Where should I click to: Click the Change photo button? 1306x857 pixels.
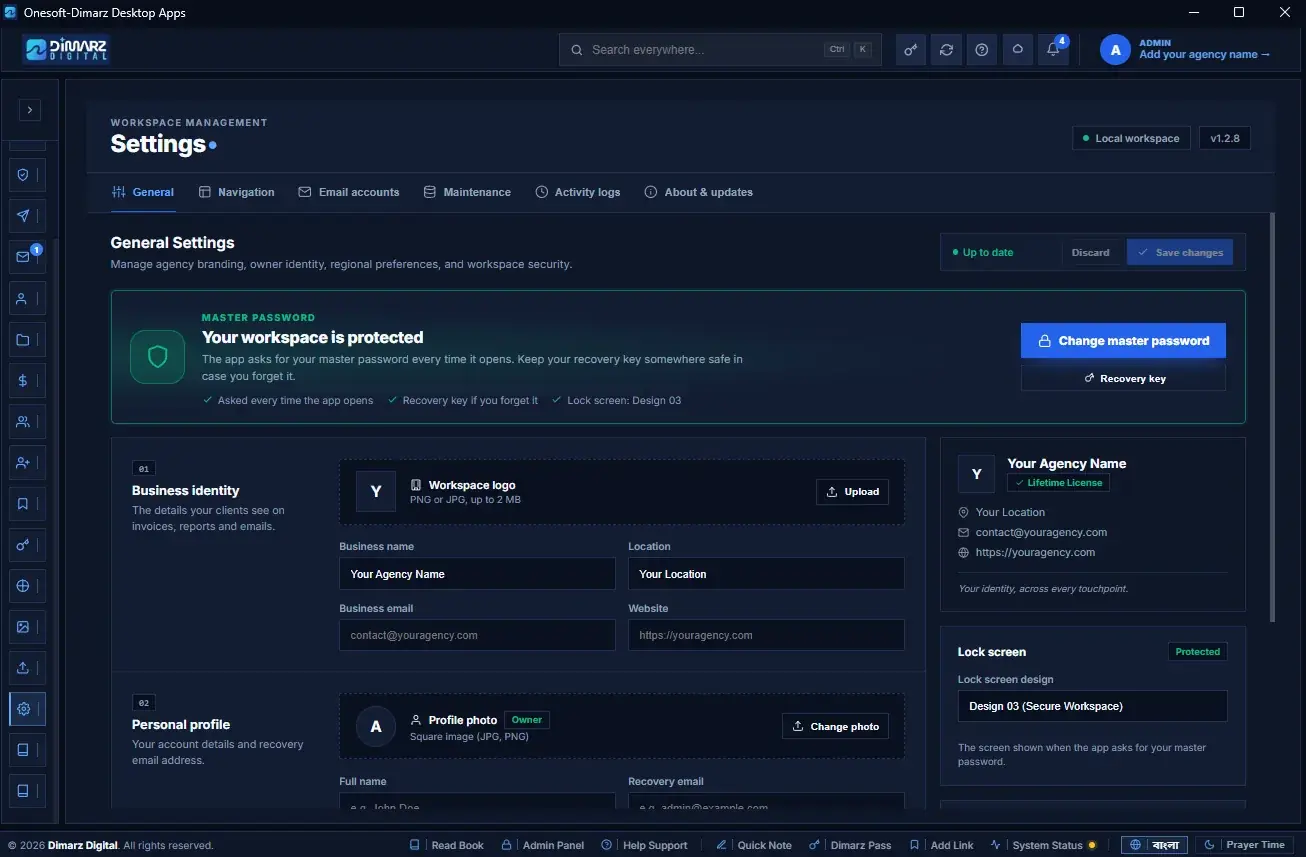click(x=835, y=726)
